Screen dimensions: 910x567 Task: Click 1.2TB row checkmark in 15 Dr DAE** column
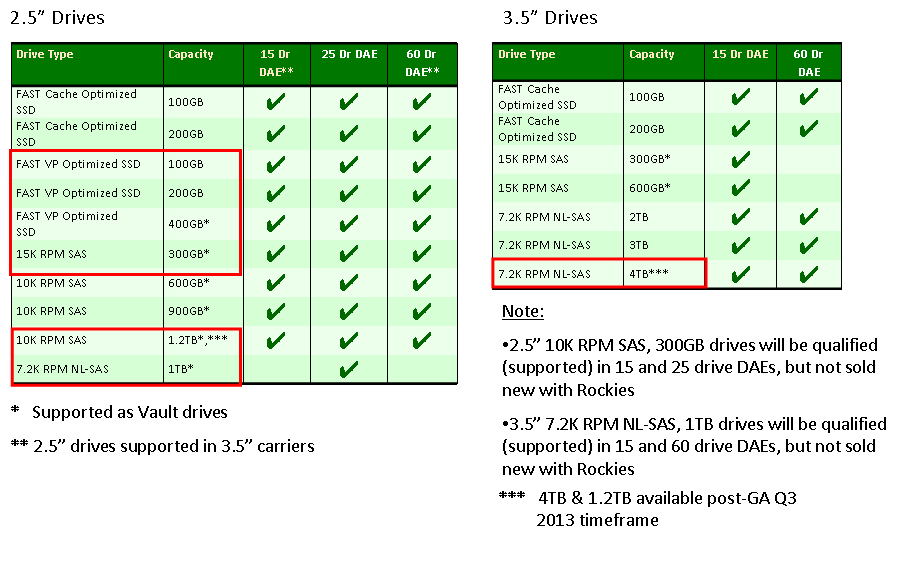[x=276, y=340]
